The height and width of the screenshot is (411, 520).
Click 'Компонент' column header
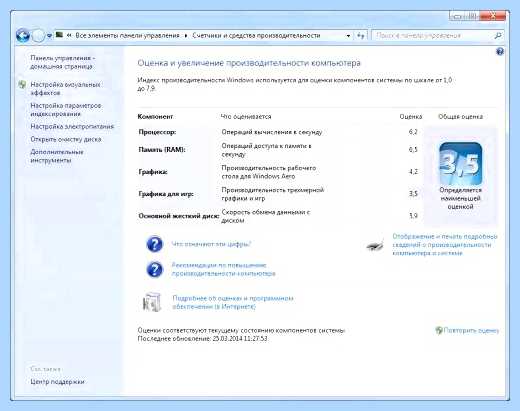[155, 116]
